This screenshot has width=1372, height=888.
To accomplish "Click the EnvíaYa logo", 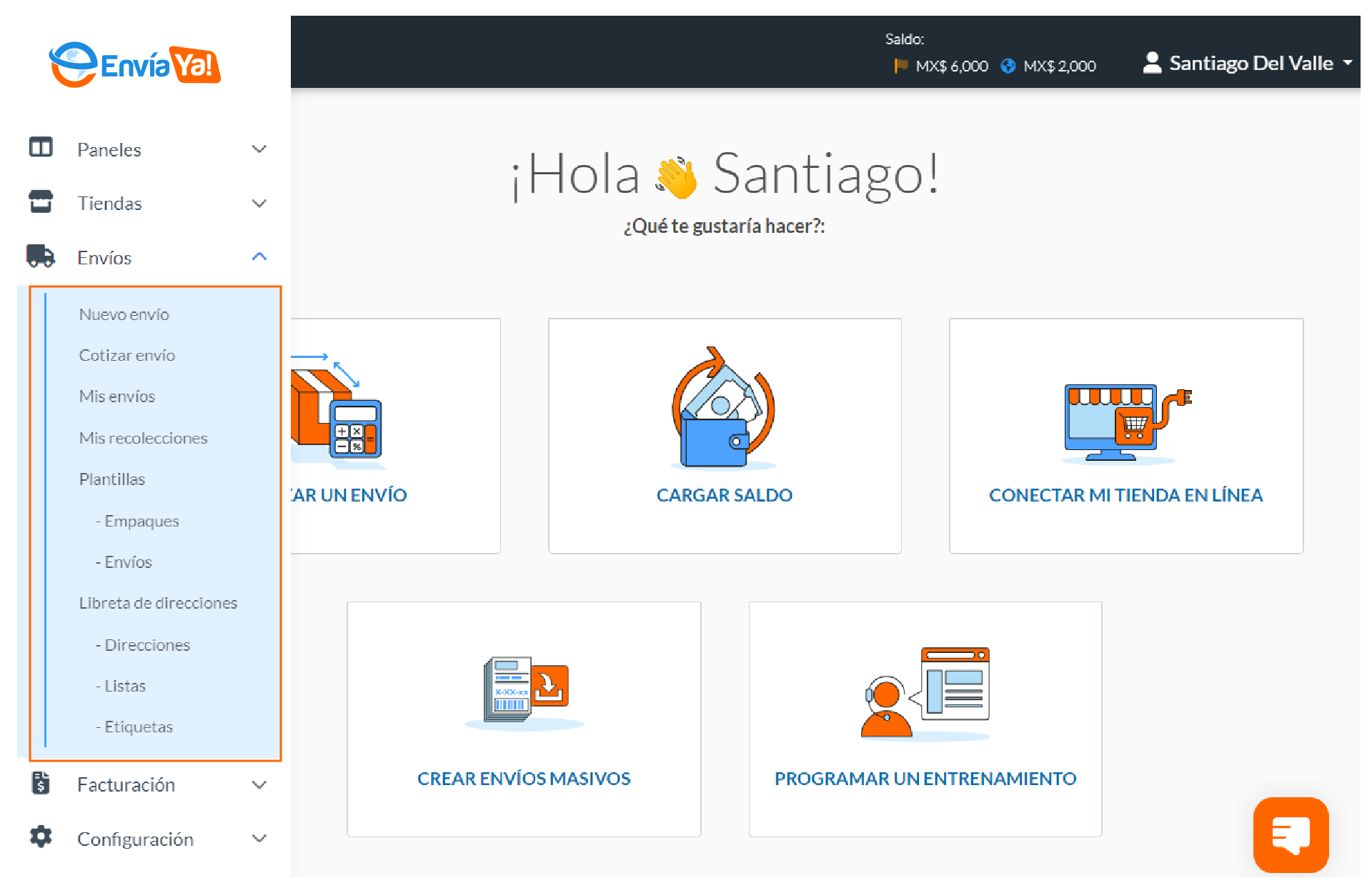I will pos(134,65).
